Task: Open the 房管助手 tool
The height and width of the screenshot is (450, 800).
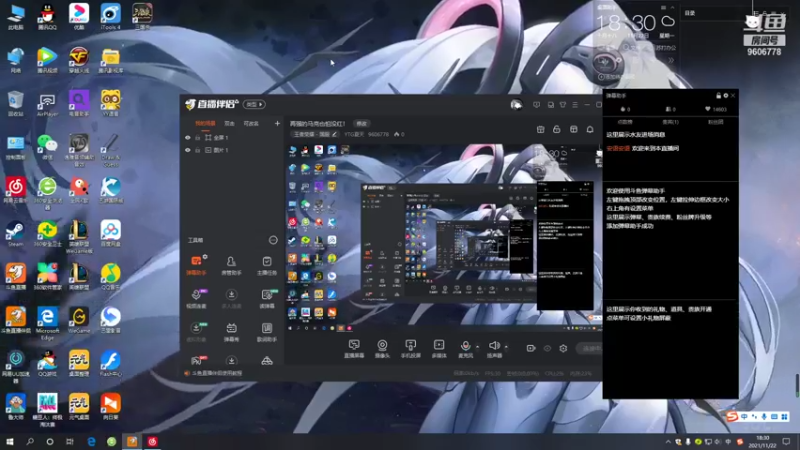Action: point(231,265)
